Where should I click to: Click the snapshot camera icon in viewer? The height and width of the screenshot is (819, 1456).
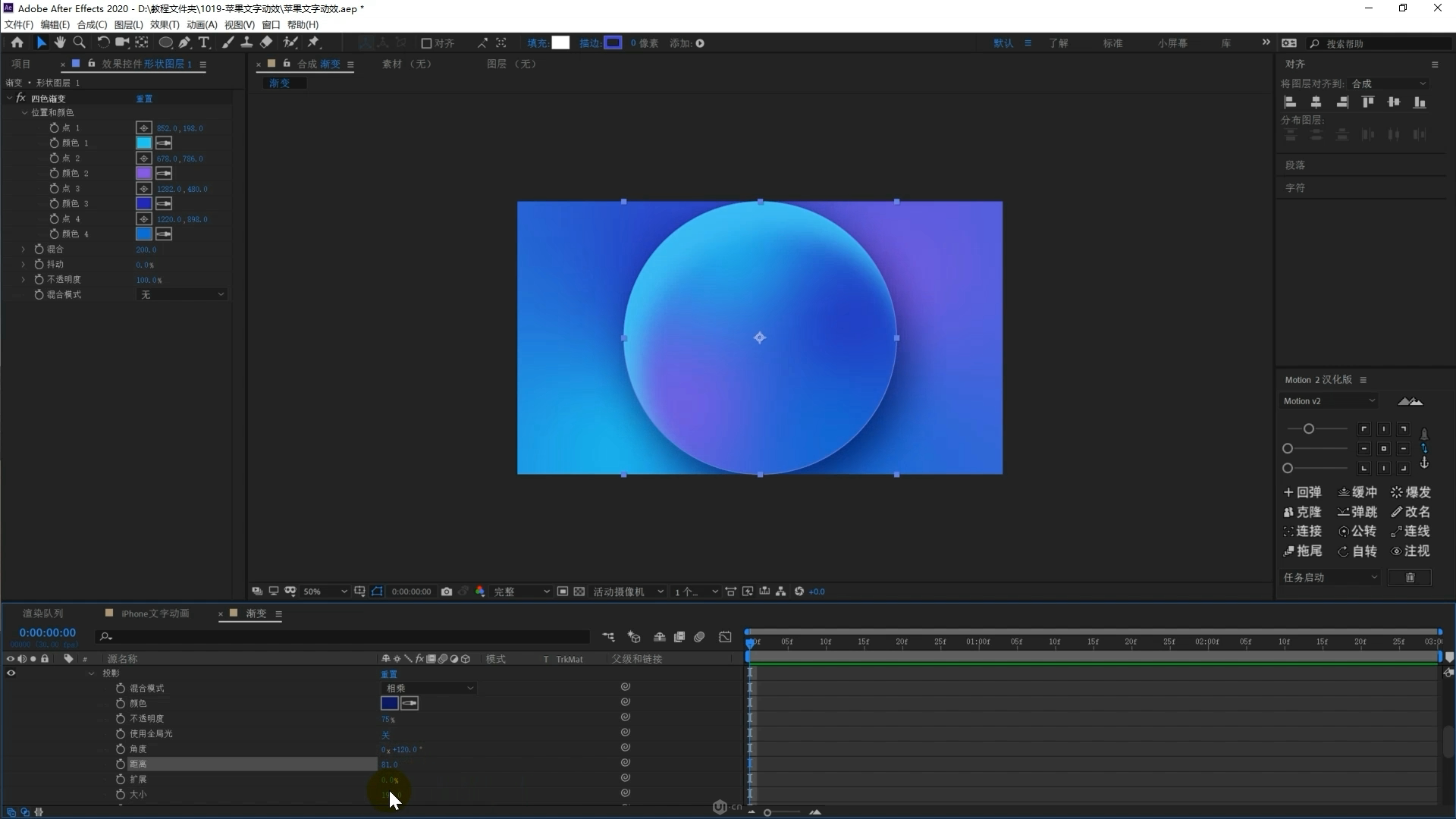(447, 591)
